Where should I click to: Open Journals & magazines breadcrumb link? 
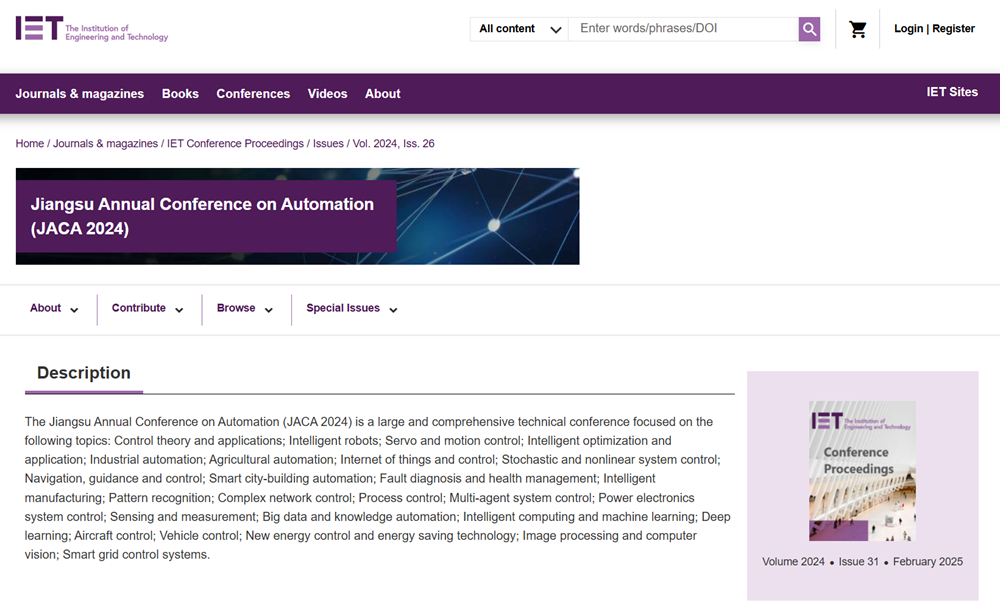coord(105,144)
